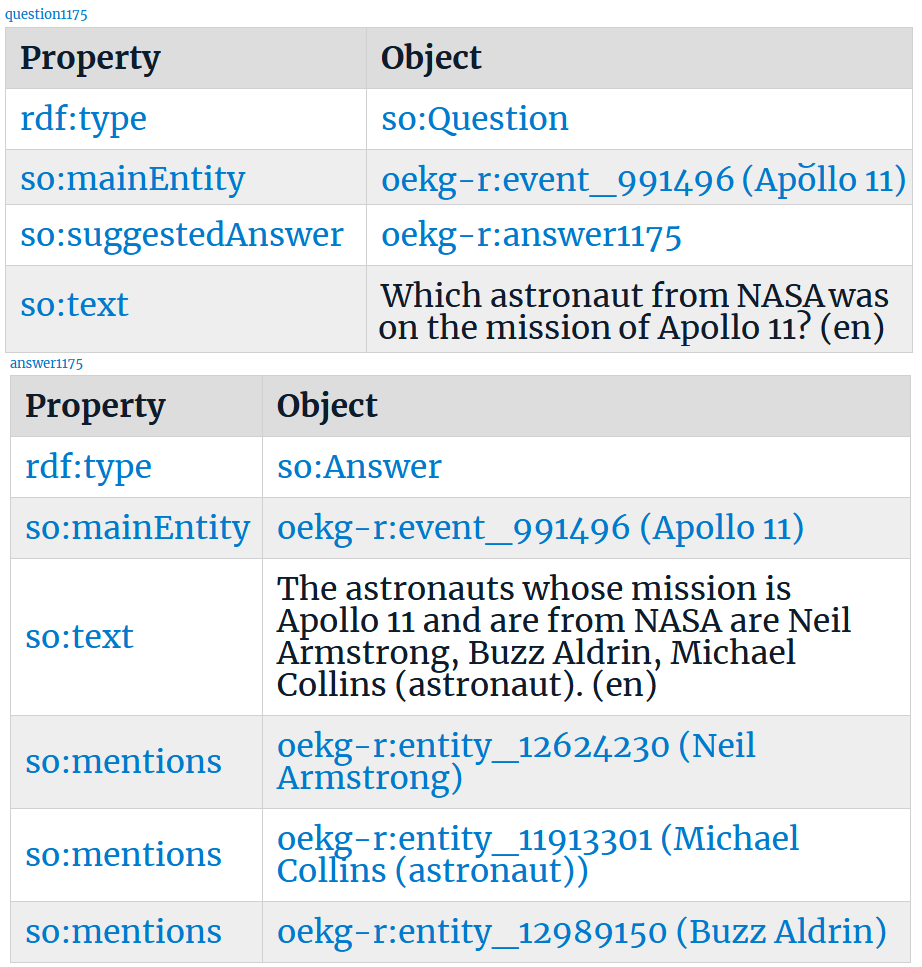Open the Michael Collins (astronaut) entity link
This screenshot has width=922, height=967.
tap(538, 855)
